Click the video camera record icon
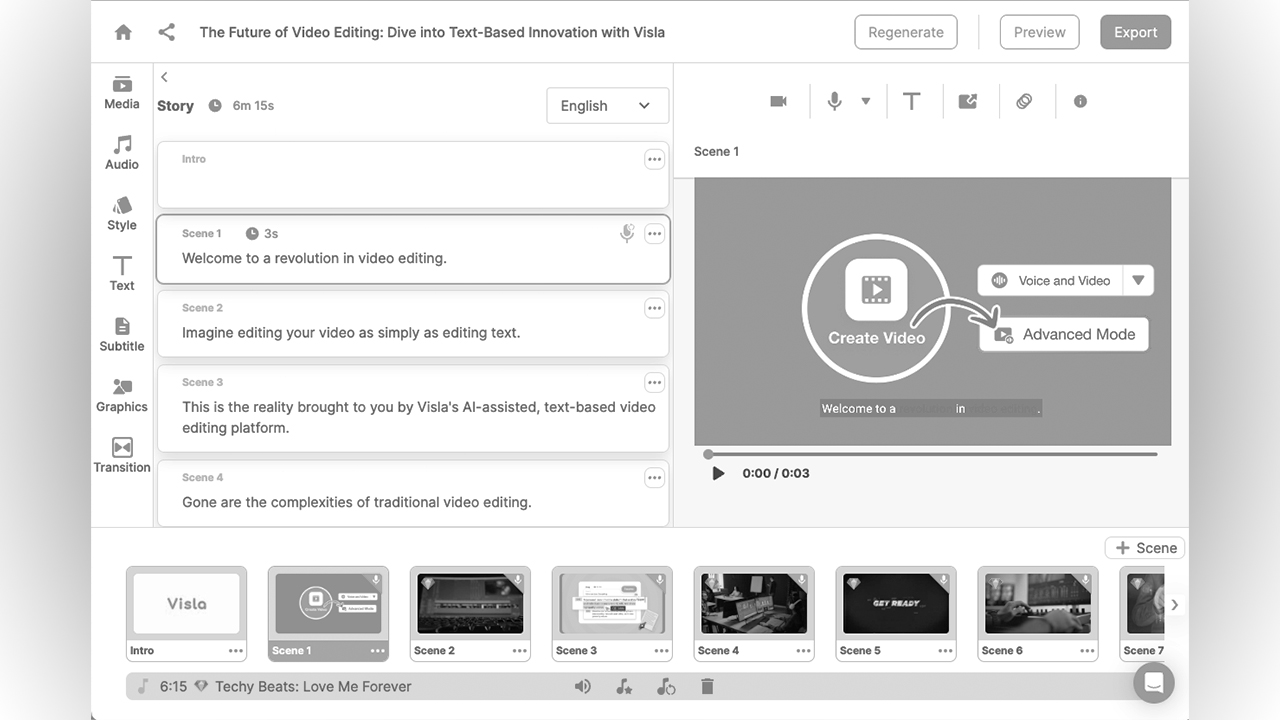This screenshot has width=1280, height=720. point(778,101)
